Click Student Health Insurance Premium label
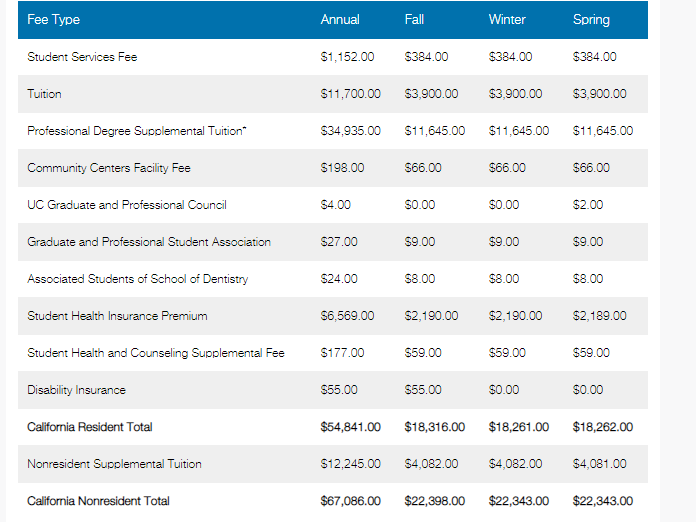Viewport: 696px width, 522px height. (117, 316)
